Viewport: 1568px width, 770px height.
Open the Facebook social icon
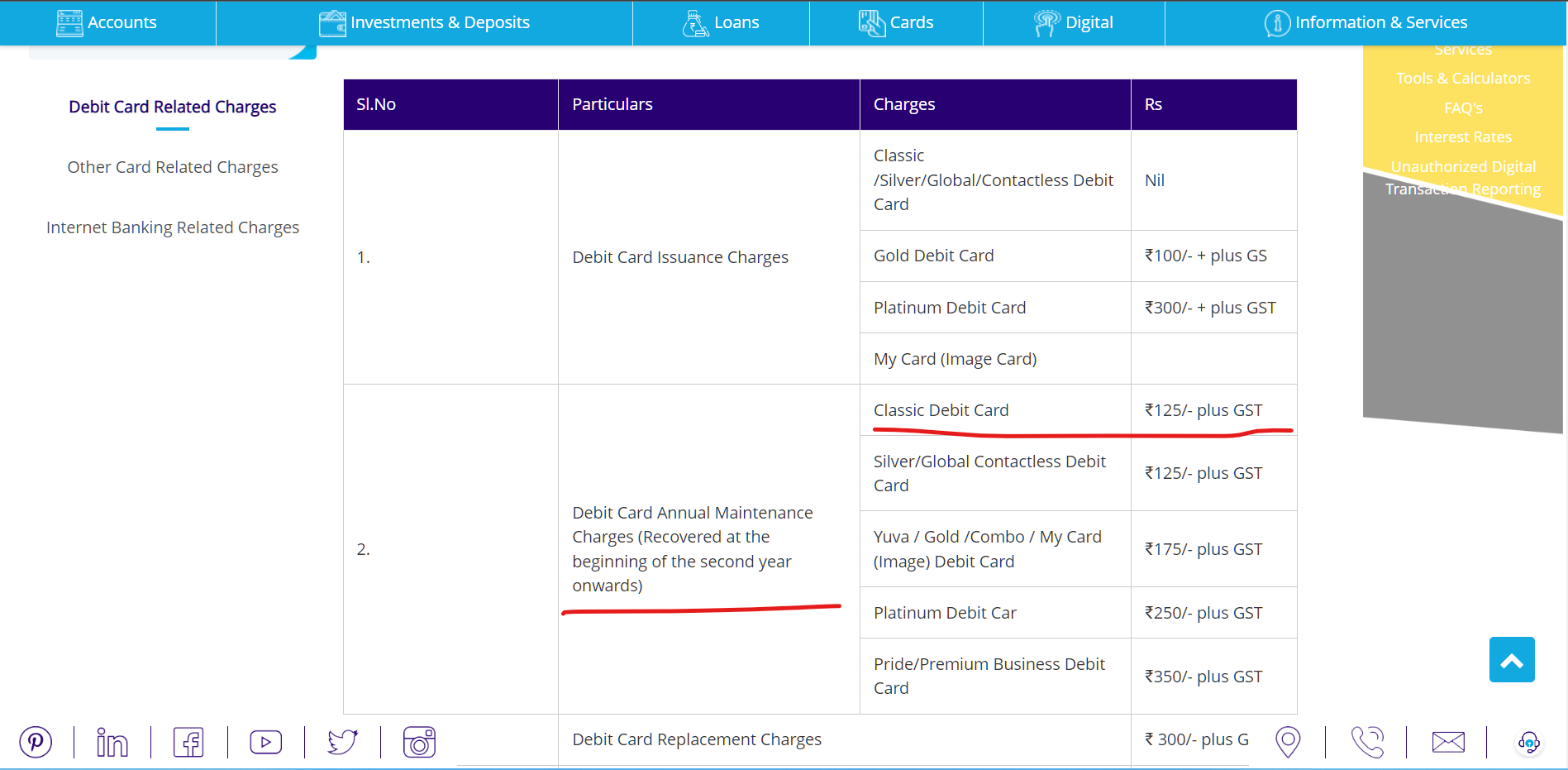pos(188,742)
